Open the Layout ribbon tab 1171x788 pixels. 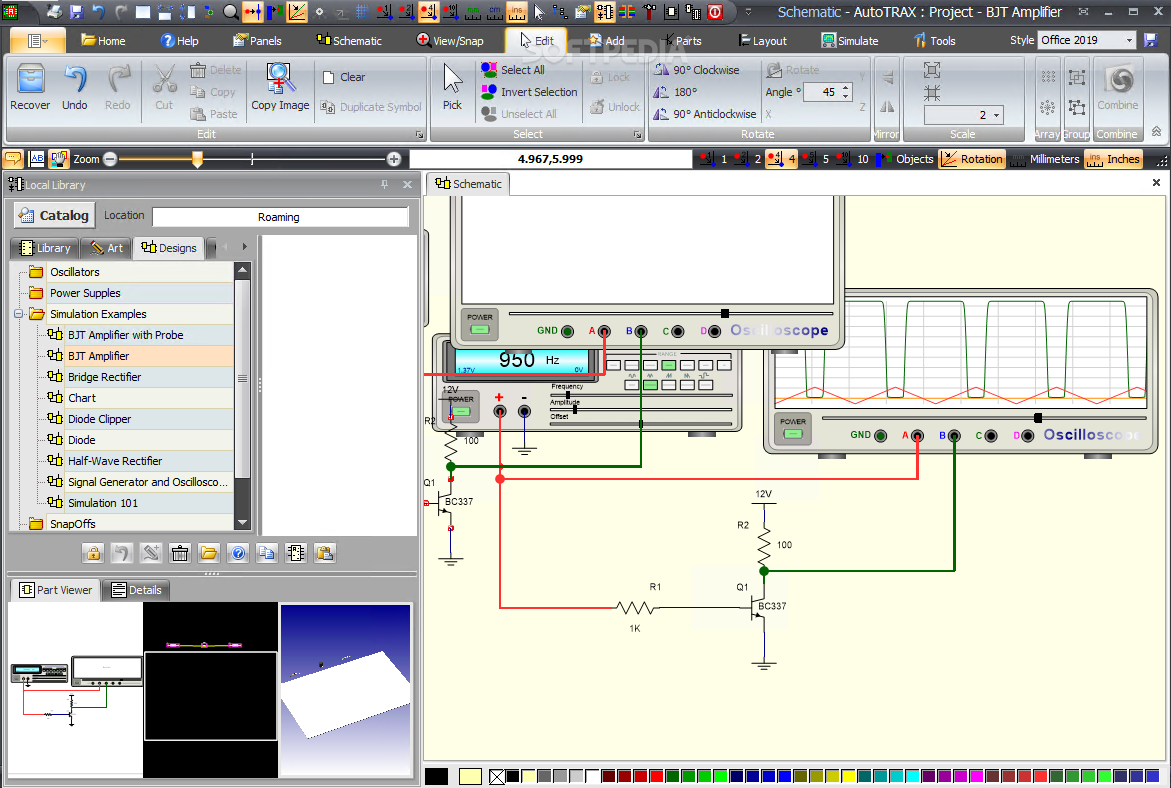pyautogui.click(x=762, y=40)
